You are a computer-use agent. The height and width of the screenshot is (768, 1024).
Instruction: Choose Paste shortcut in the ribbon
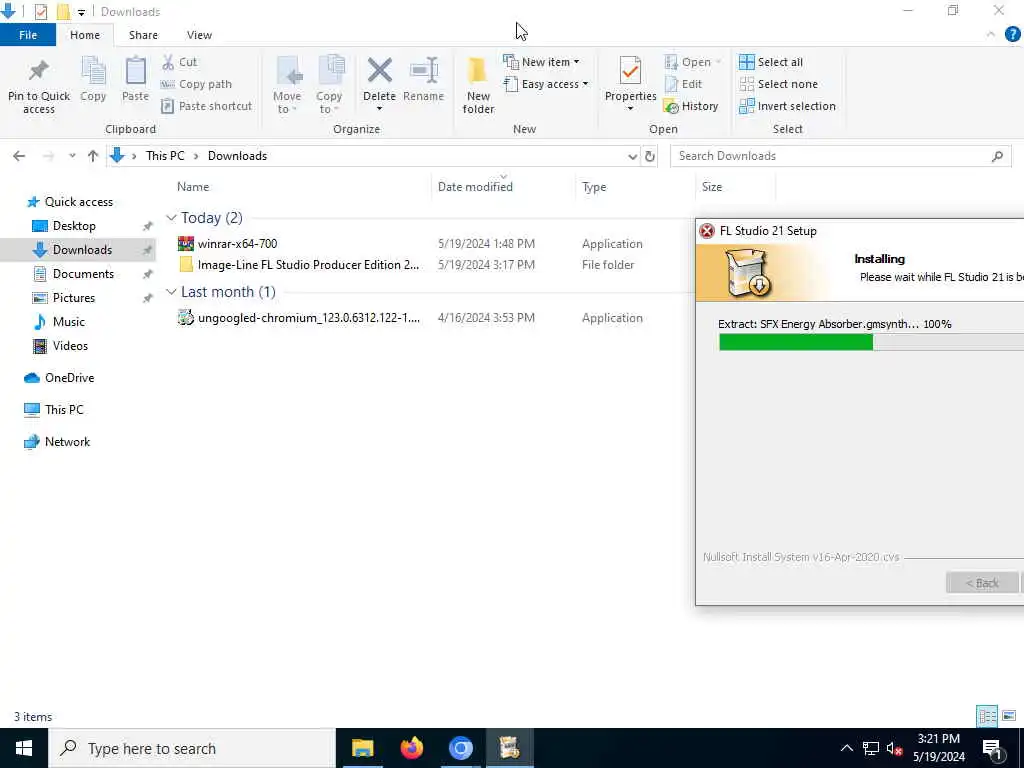(x=207, y=106)
